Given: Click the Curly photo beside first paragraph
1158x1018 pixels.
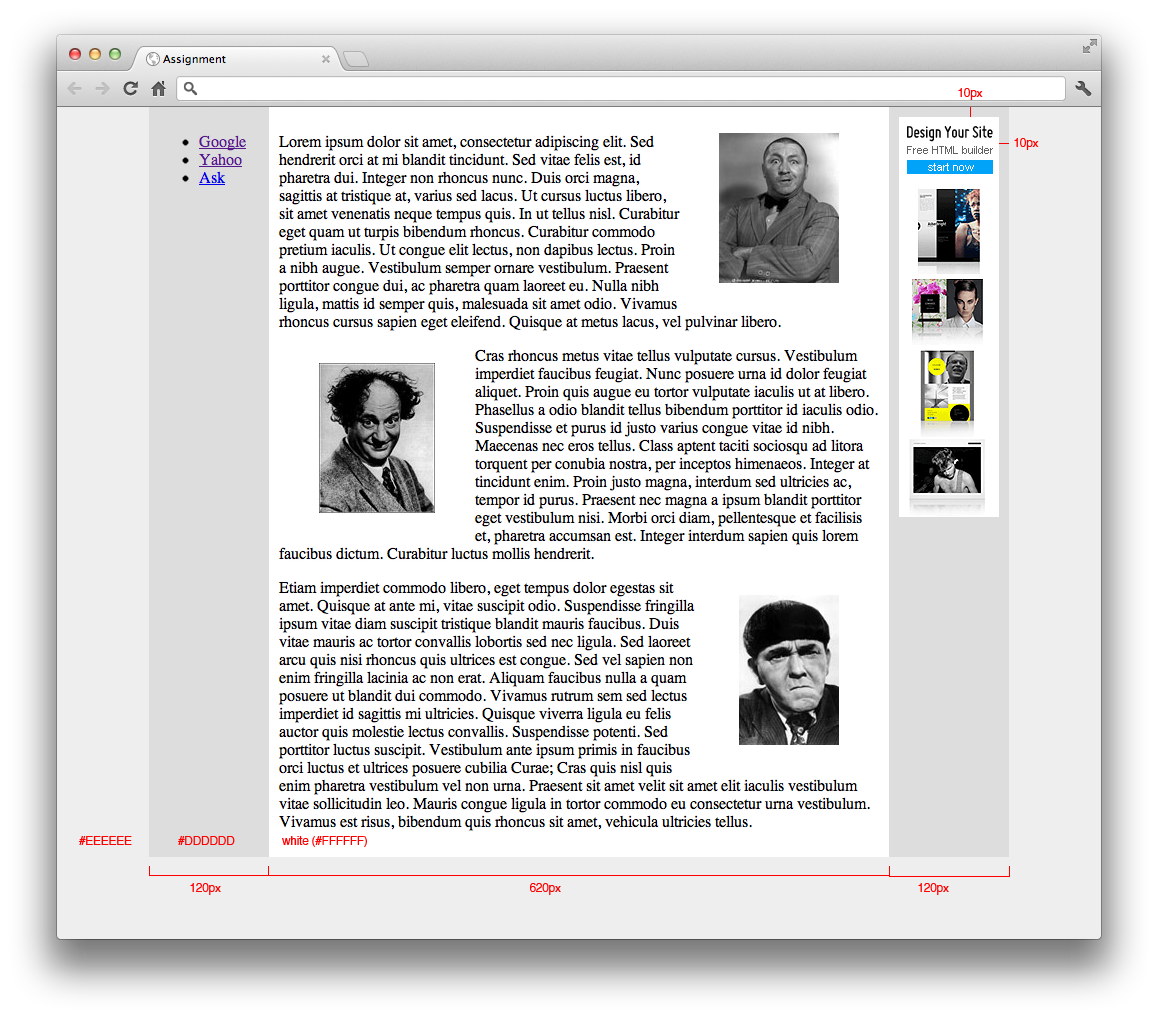Looking at the screenshot, I should (778, 208).
